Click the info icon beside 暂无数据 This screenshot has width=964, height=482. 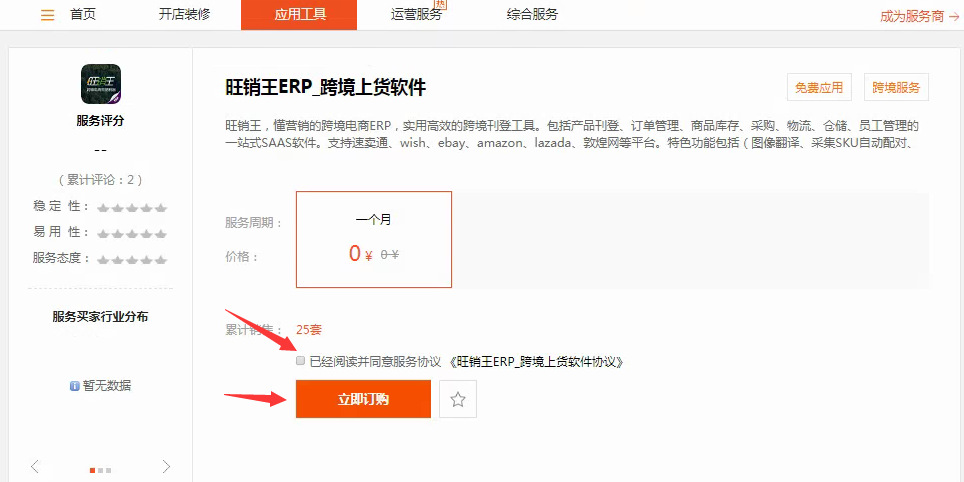coord(74,386)
